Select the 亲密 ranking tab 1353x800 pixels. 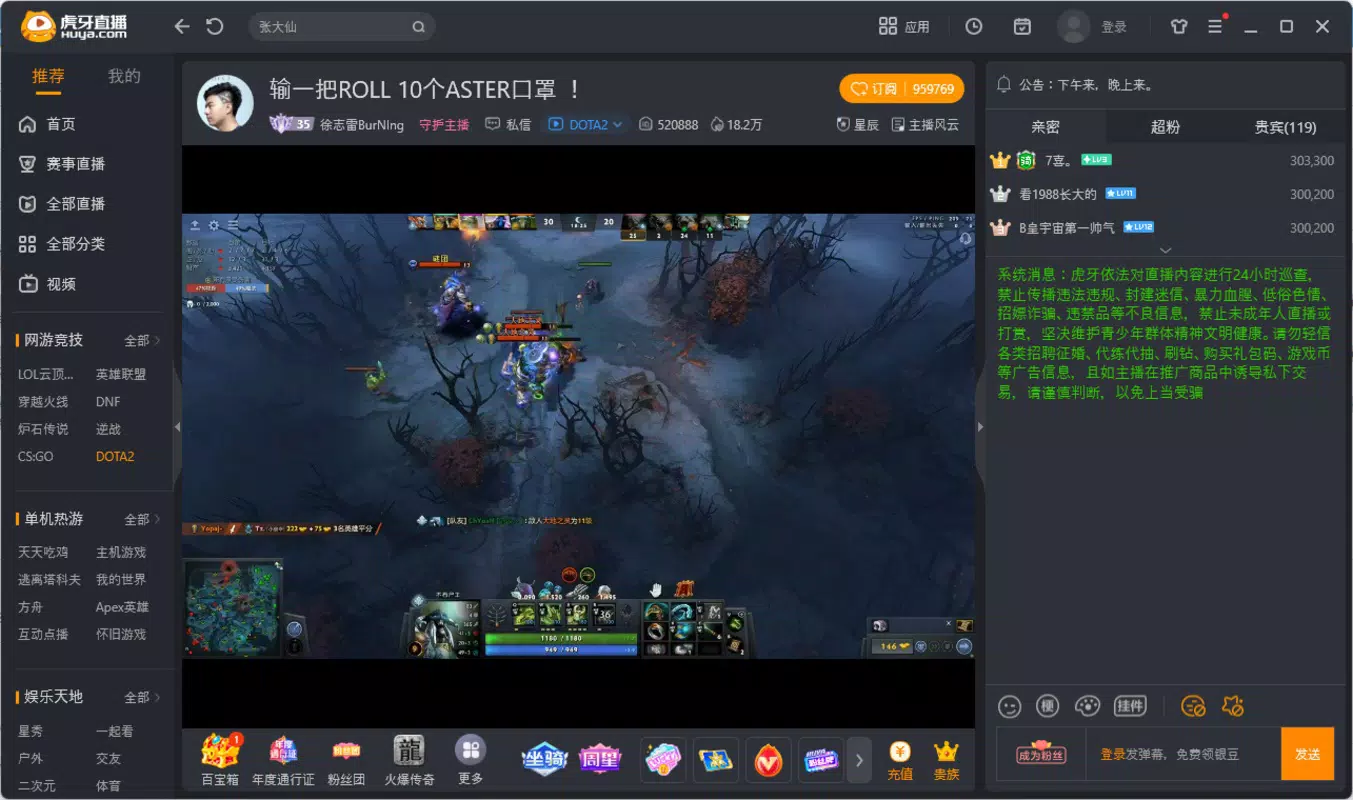tap(1045, 127)
